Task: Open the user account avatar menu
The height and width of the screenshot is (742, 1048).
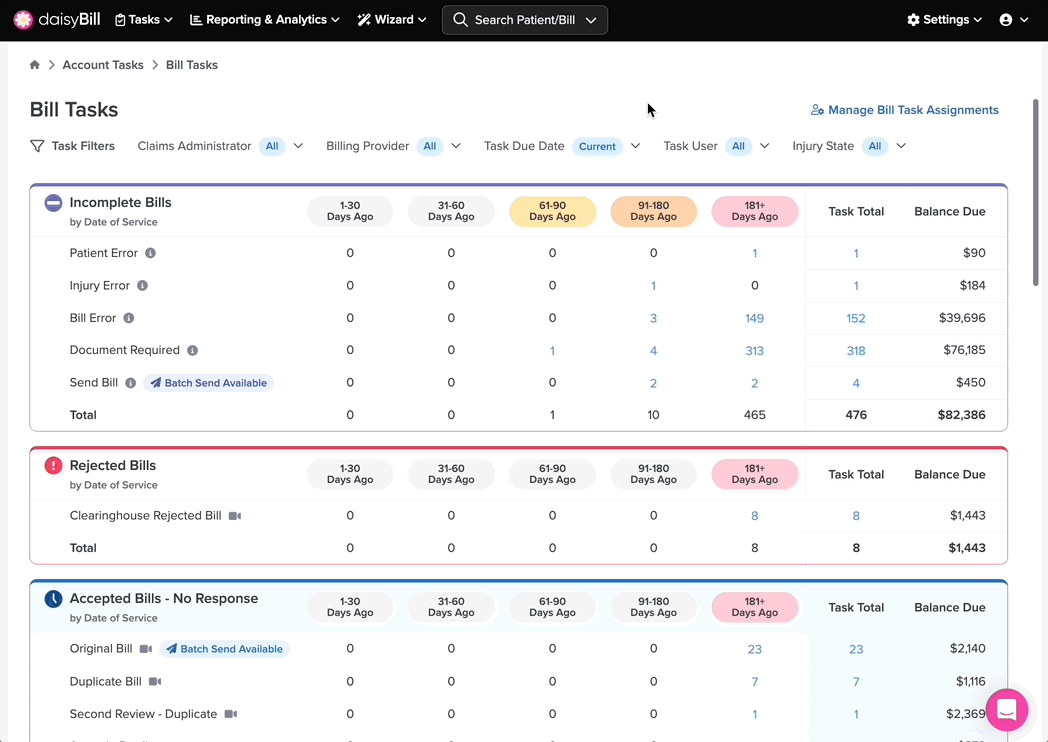Action: coord(1013,20)
